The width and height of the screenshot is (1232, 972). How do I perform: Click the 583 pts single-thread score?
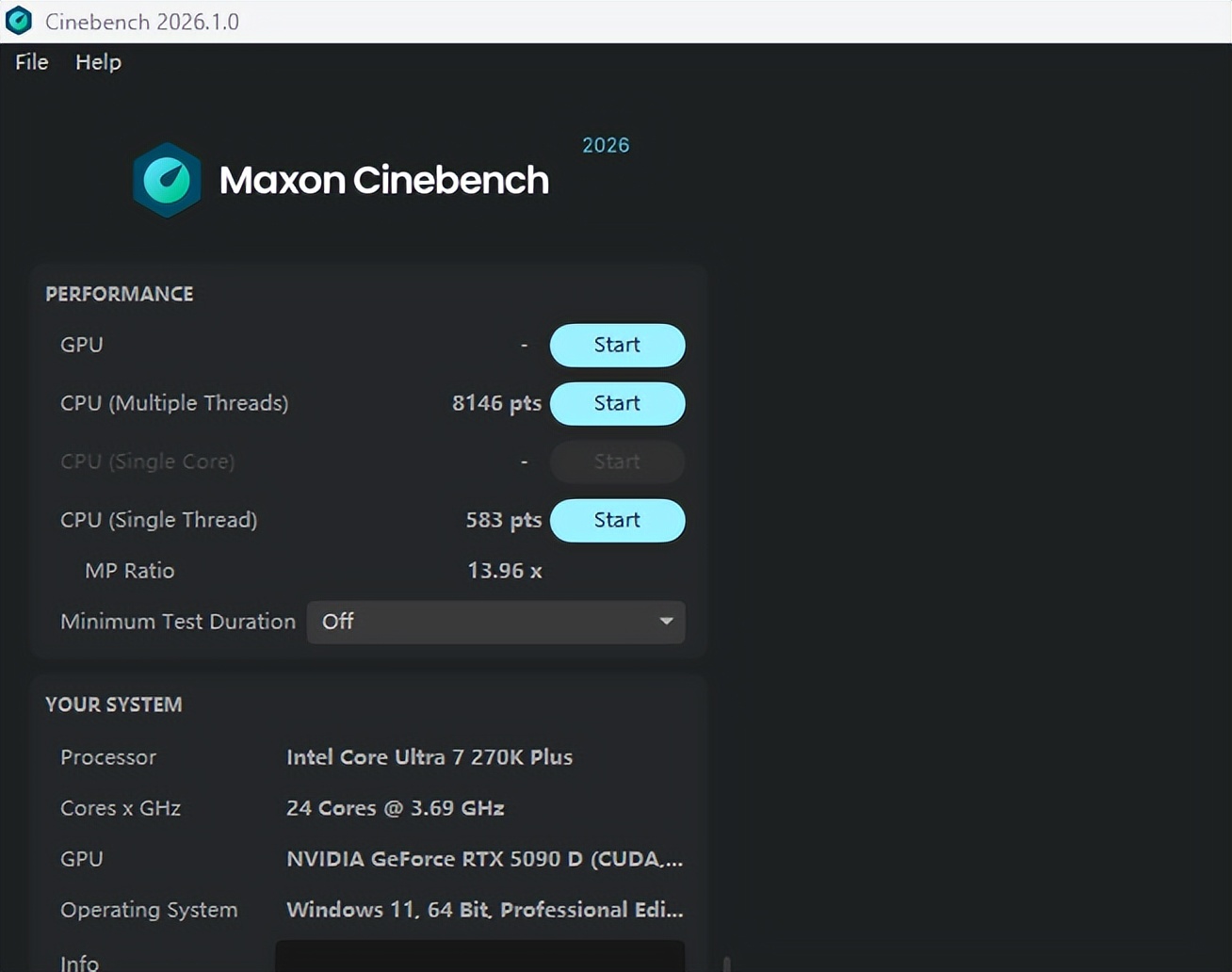tap(503, 520)
